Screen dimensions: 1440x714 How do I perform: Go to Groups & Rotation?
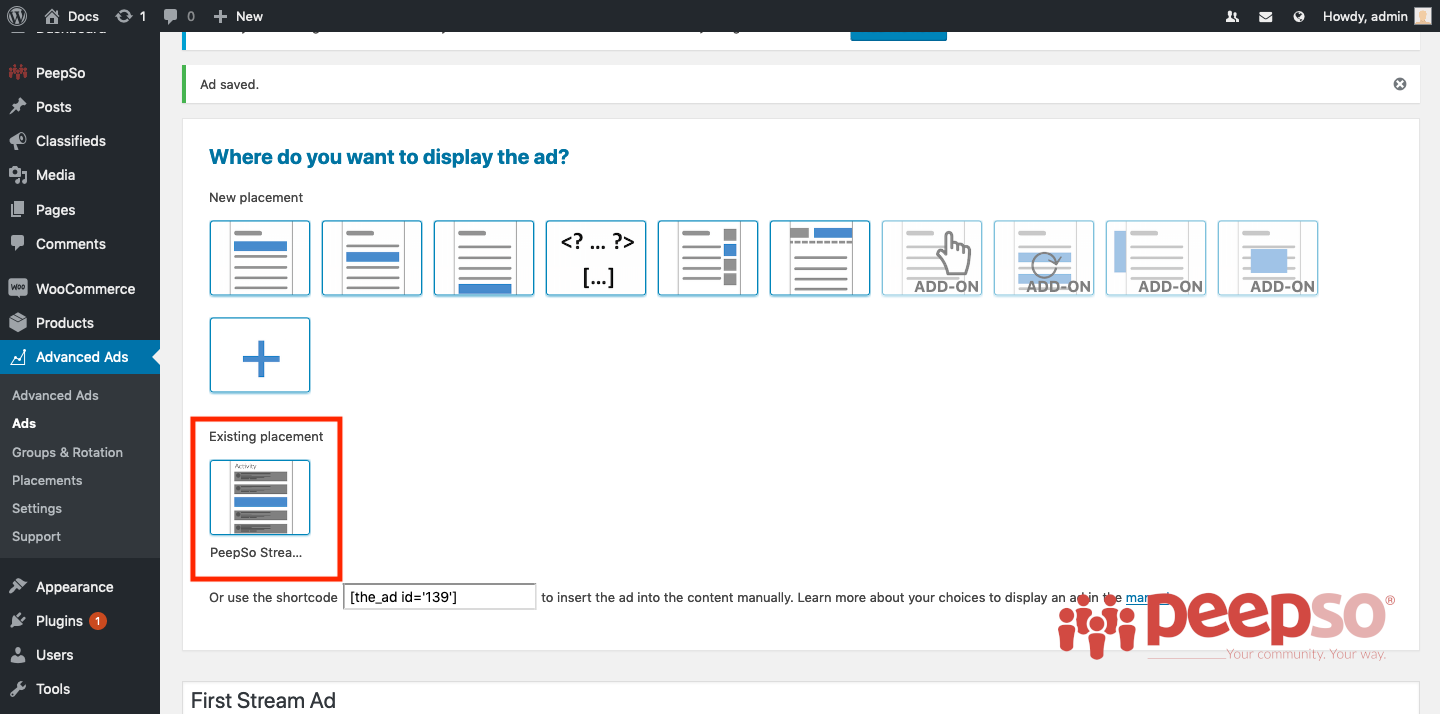tap(67, 452)
